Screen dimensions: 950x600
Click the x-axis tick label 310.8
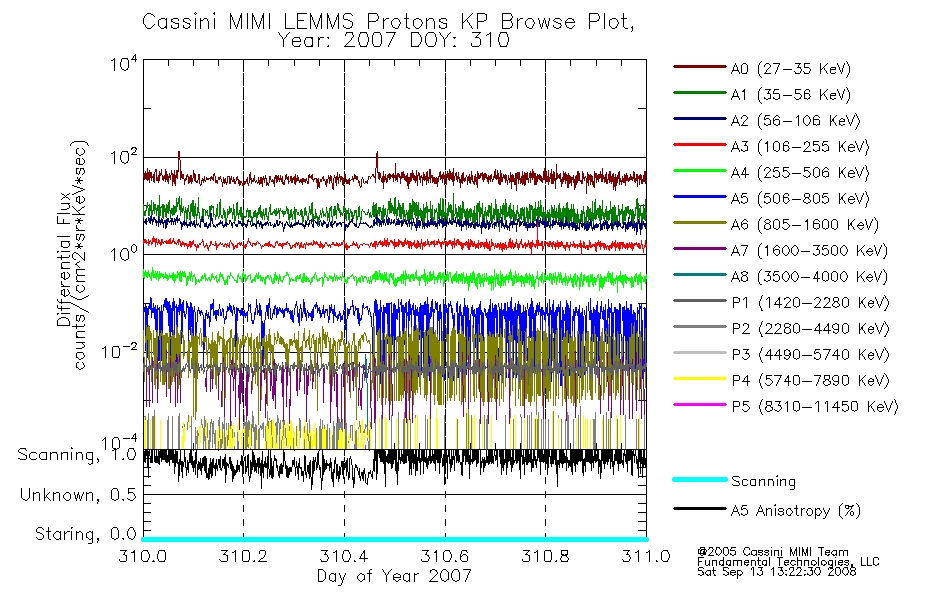[x=545, y=556]
